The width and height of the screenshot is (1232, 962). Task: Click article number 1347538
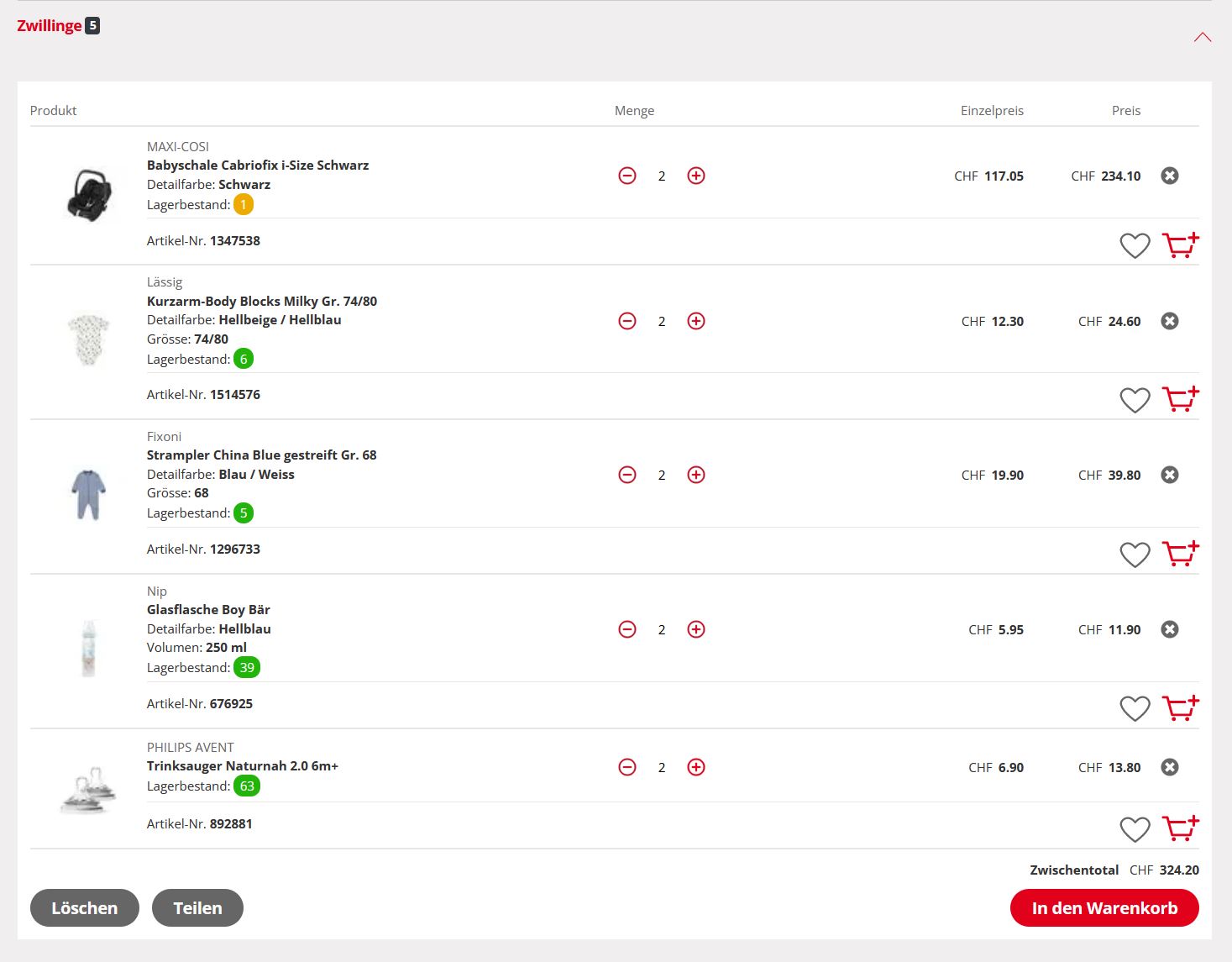235,241
